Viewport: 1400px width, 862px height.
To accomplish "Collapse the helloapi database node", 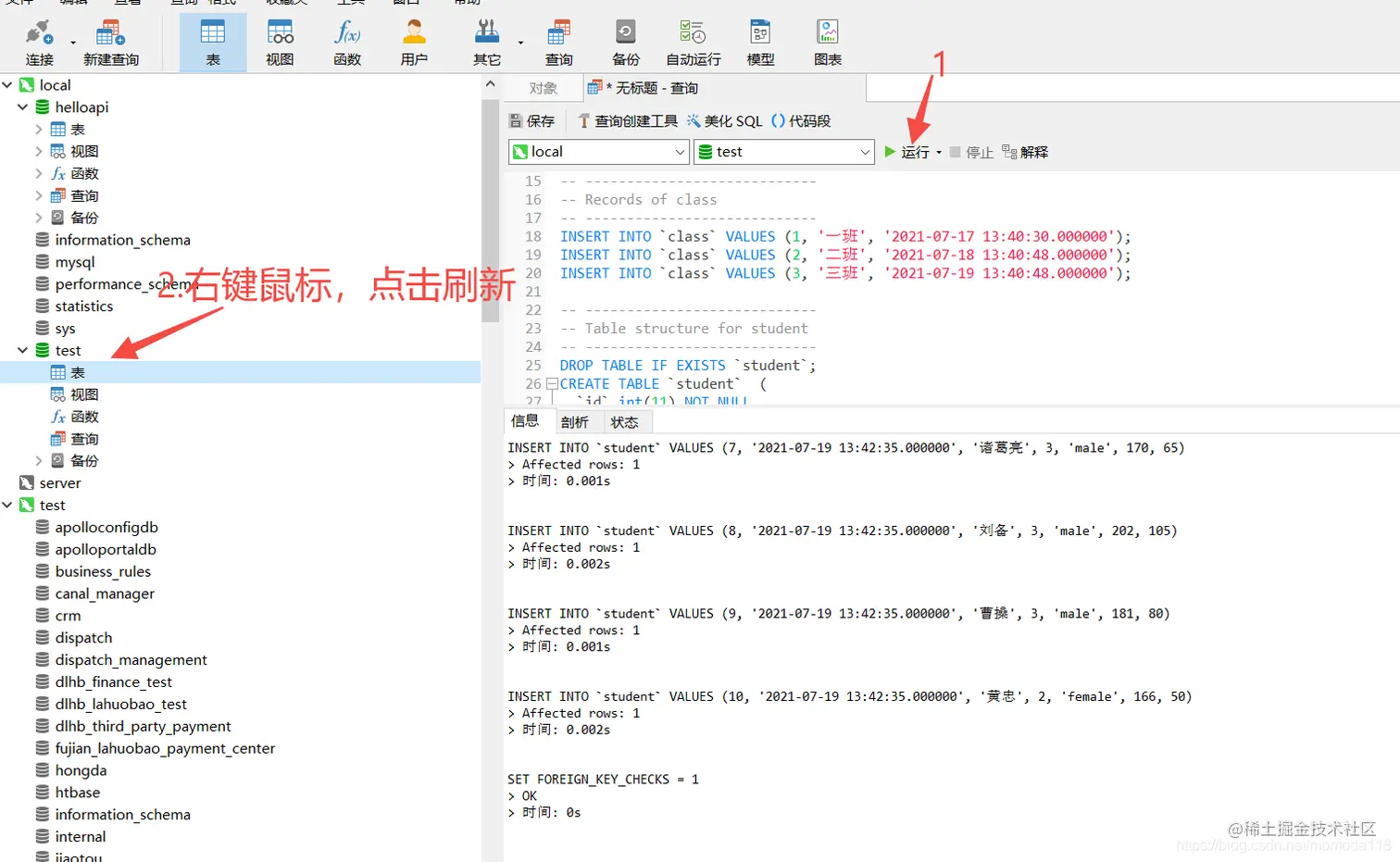I will (23, 107).
